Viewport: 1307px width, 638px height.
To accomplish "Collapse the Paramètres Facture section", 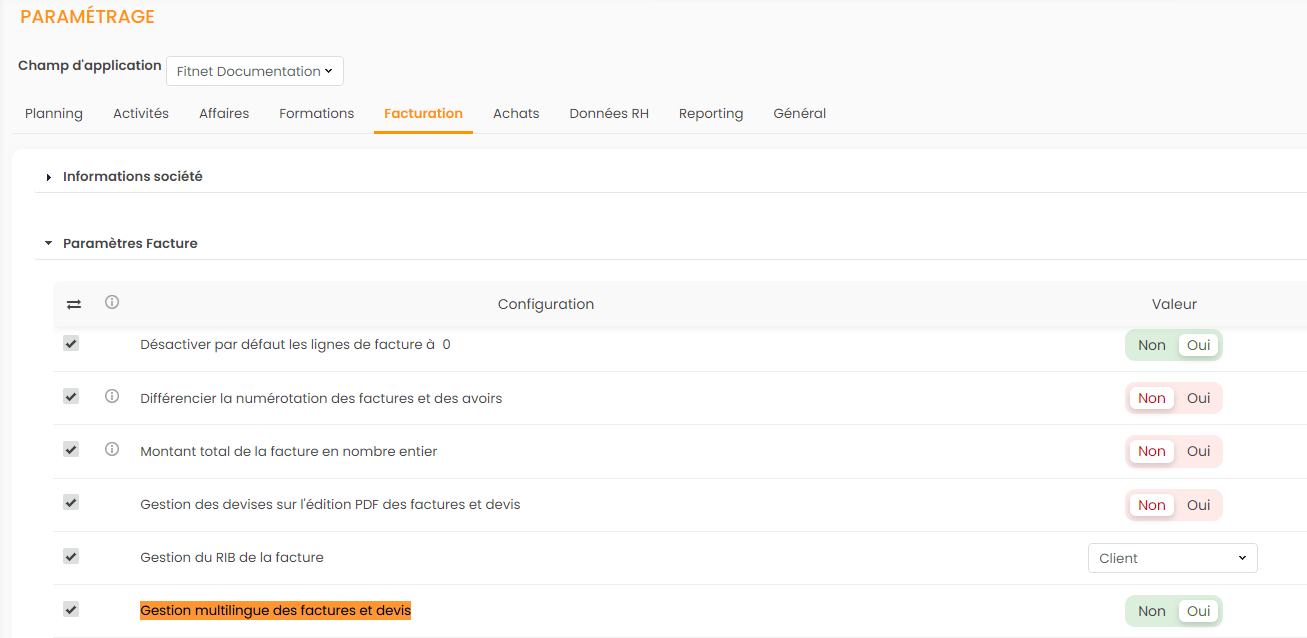I will [x=129, y=243].
